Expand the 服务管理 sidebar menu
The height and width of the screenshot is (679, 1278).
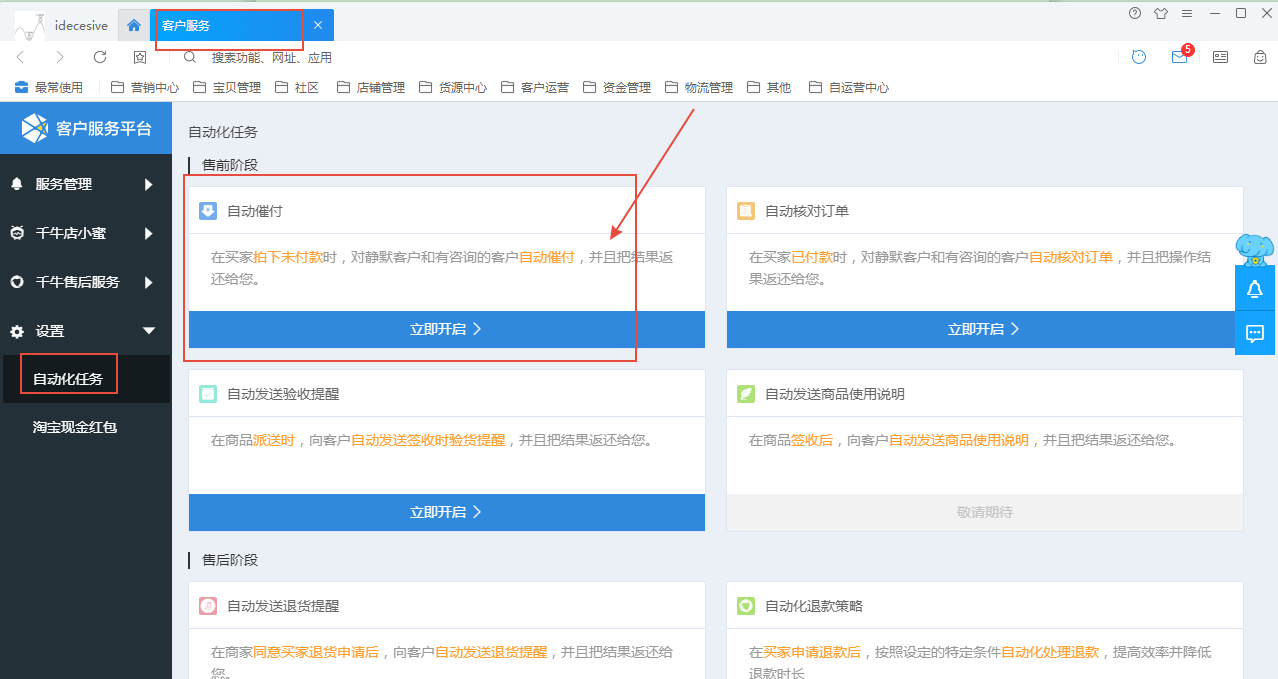pyautogui.click(x=85, y=184)
